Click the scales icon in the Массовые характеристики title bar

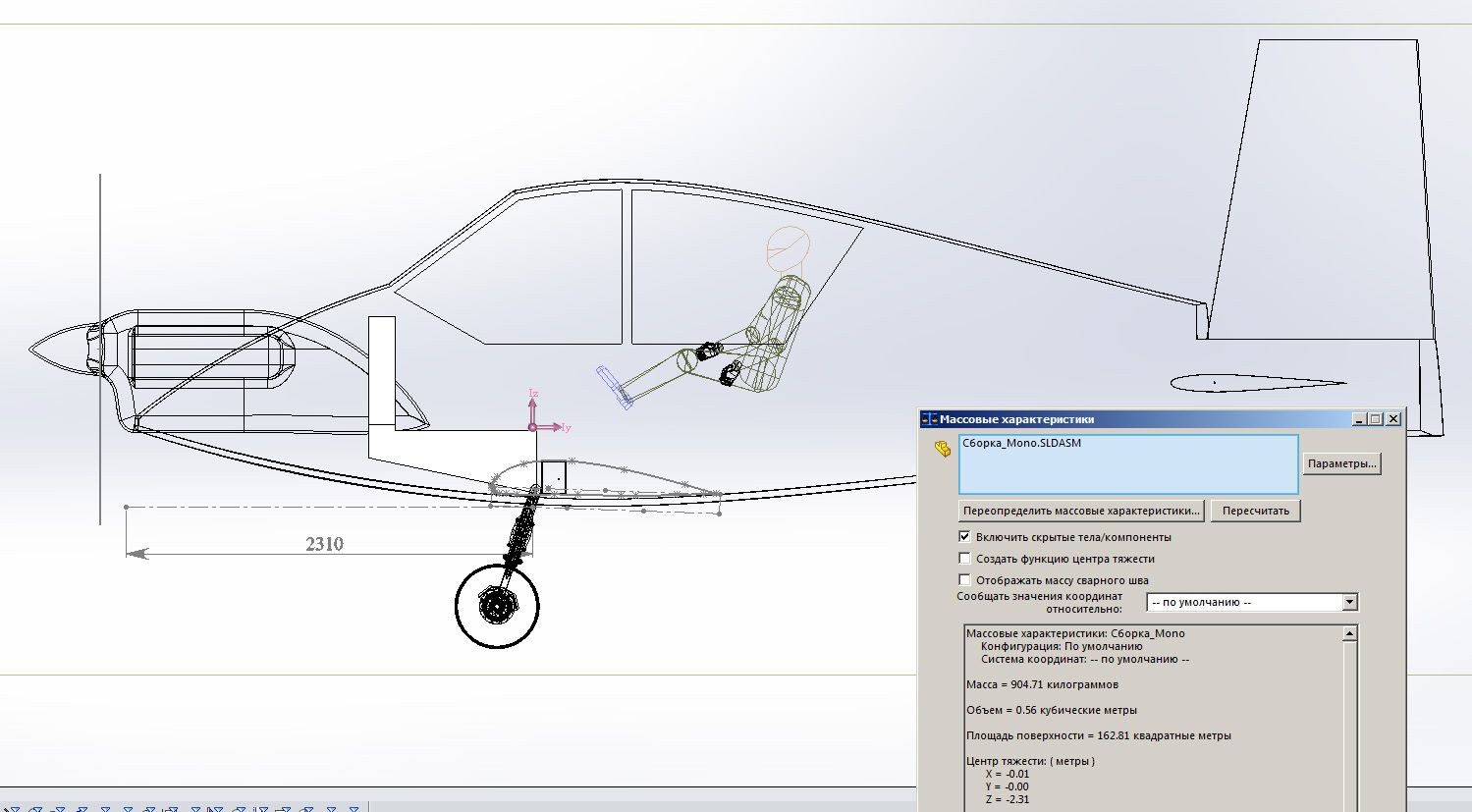929,419
